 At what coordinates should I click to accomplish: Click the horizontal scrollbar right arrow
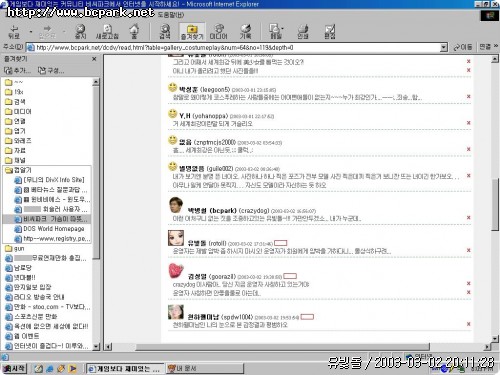487,347
